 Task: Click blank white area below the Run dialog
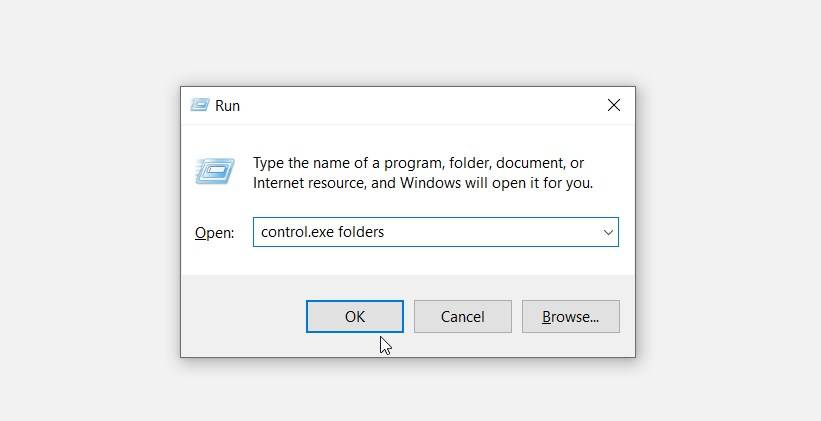tap(408, 390)
